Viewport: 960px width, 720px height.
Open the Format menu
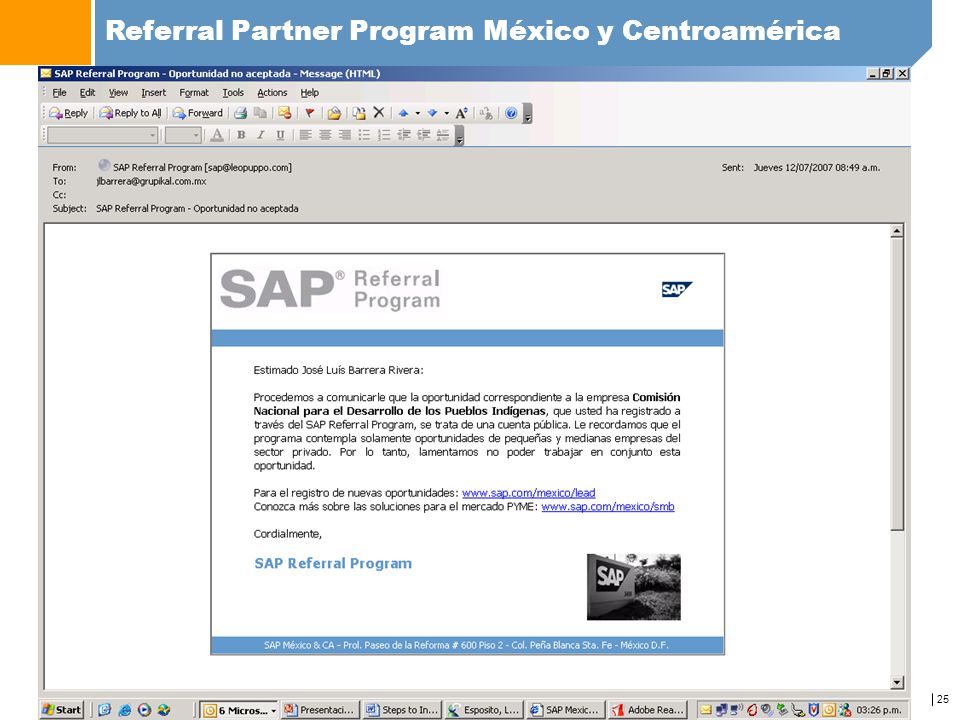click(x=194, y=92)
